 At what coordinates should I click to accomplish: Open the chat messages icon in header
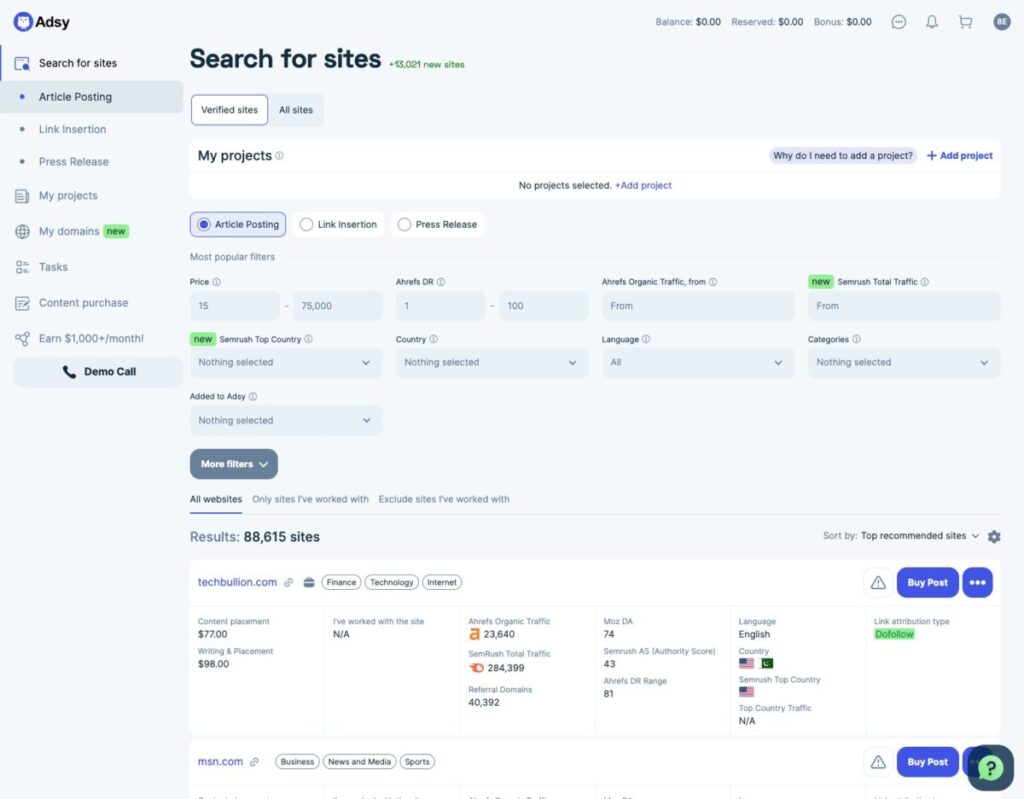coord(899,22)
